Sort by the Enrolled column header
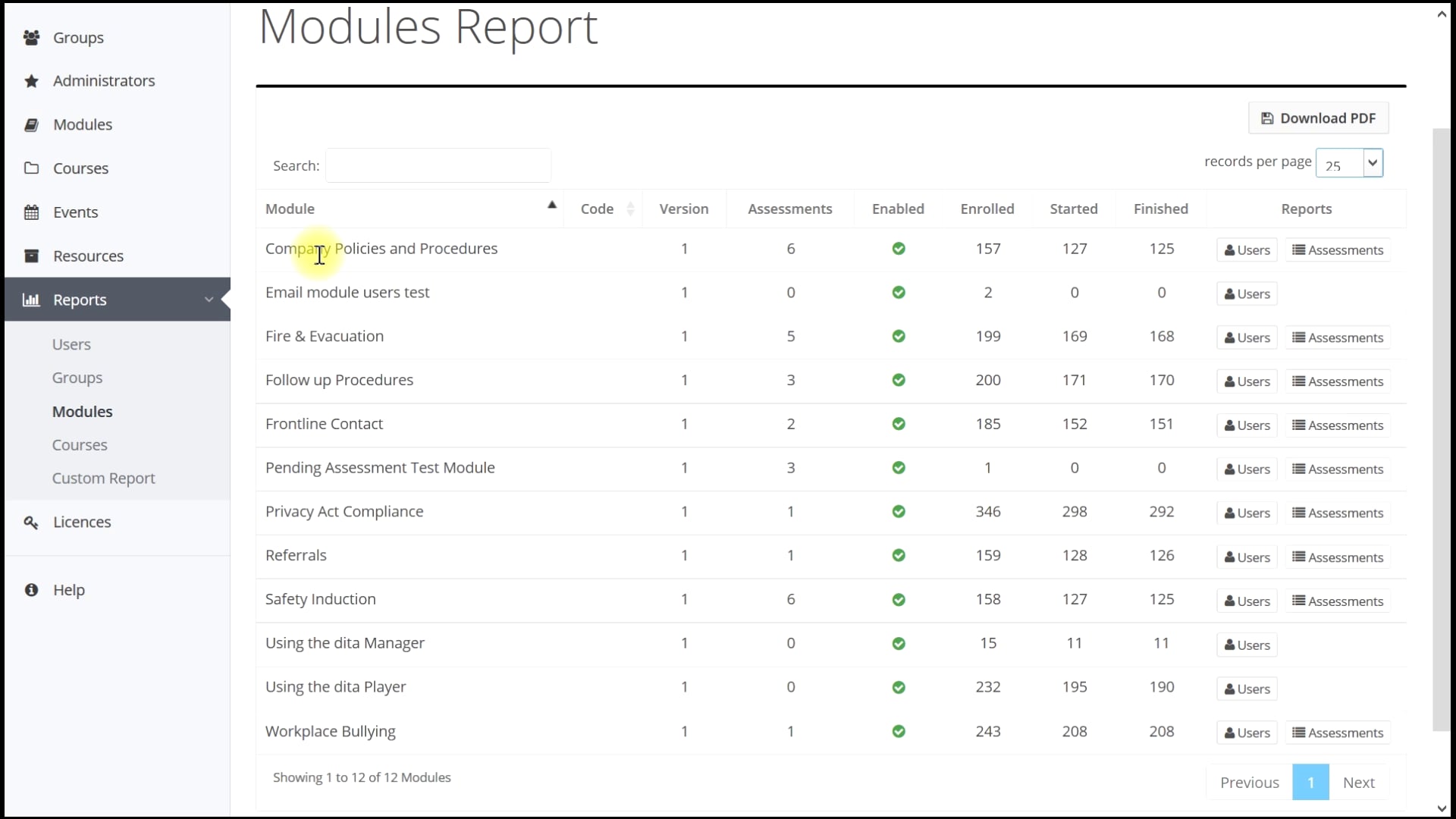The height and width of the screenshot is (819, 1456). click(x=987, y=209)
